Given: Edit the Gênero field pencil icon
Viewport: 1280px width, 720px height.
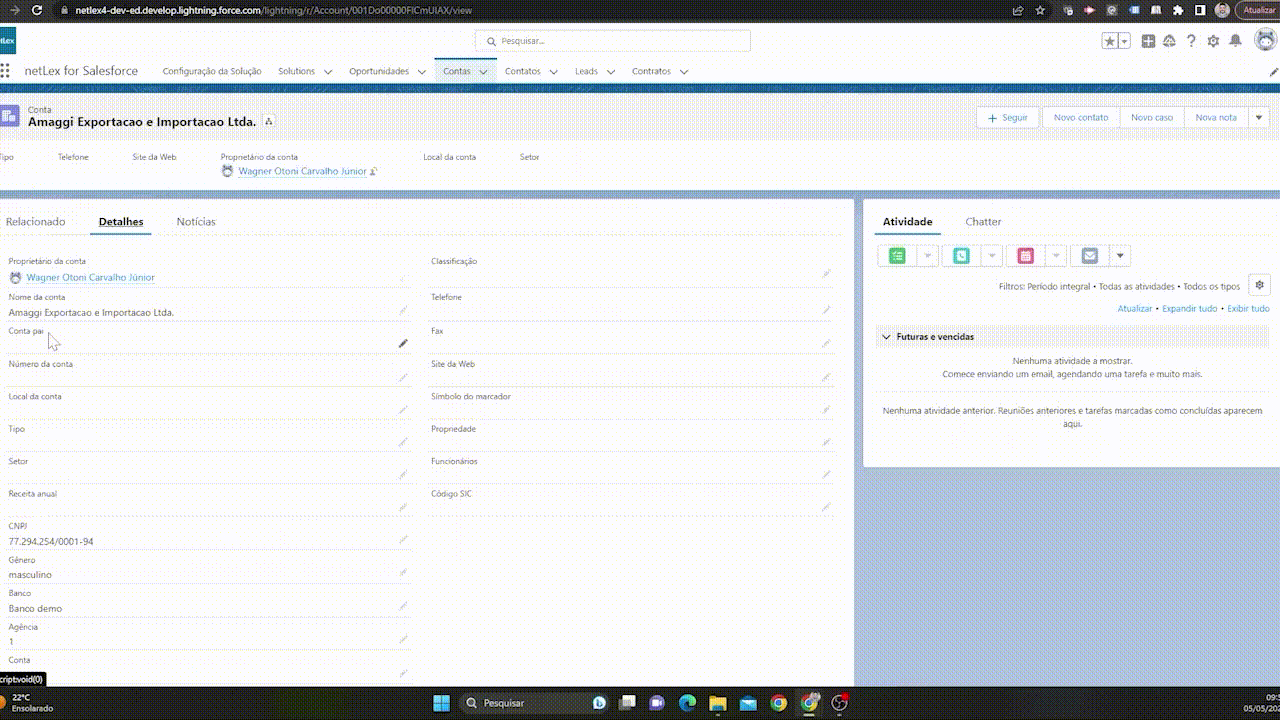Looking at the screenshot, I should 403,573.
